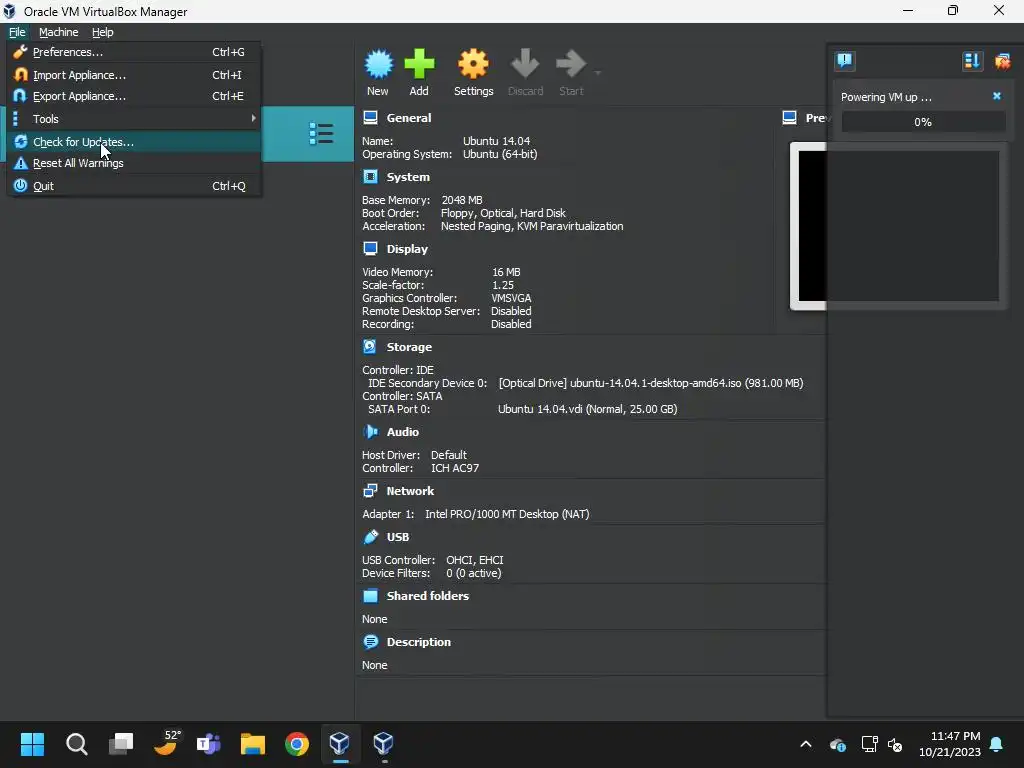The height and width of the screenshot is (768, 1024).
Task: Open the Start button dropdown arrow
Action: point(597,72)
